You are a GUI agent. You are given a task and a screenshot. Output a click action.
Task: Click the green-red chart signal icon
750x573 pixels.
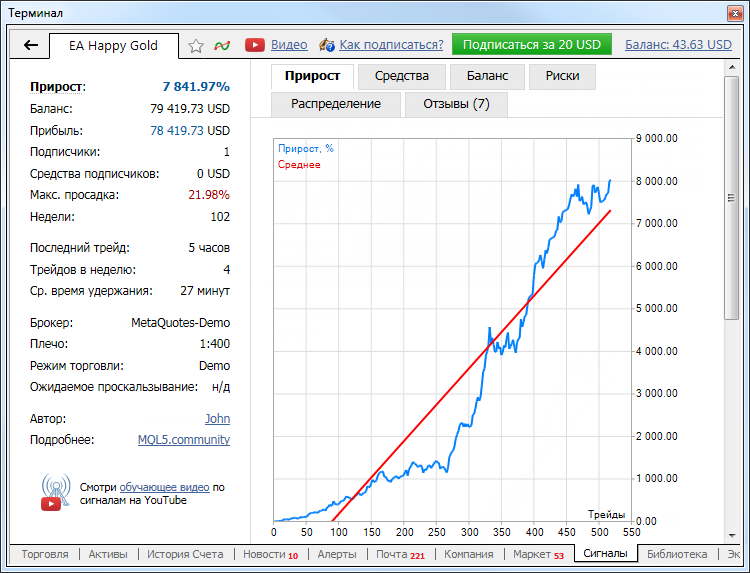[x=222, y=45]
